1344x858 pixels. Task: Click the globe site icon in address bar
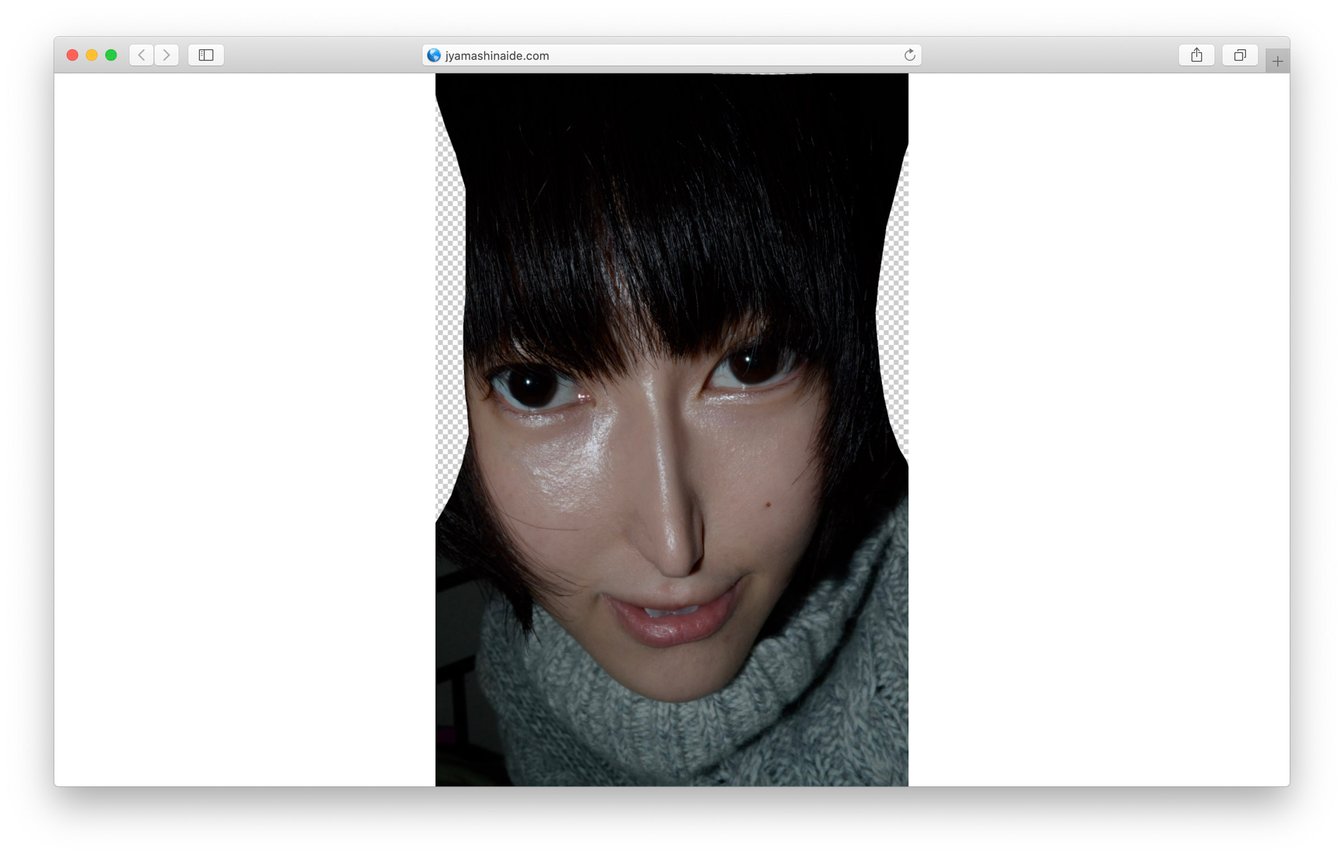(x=434, y=56)
